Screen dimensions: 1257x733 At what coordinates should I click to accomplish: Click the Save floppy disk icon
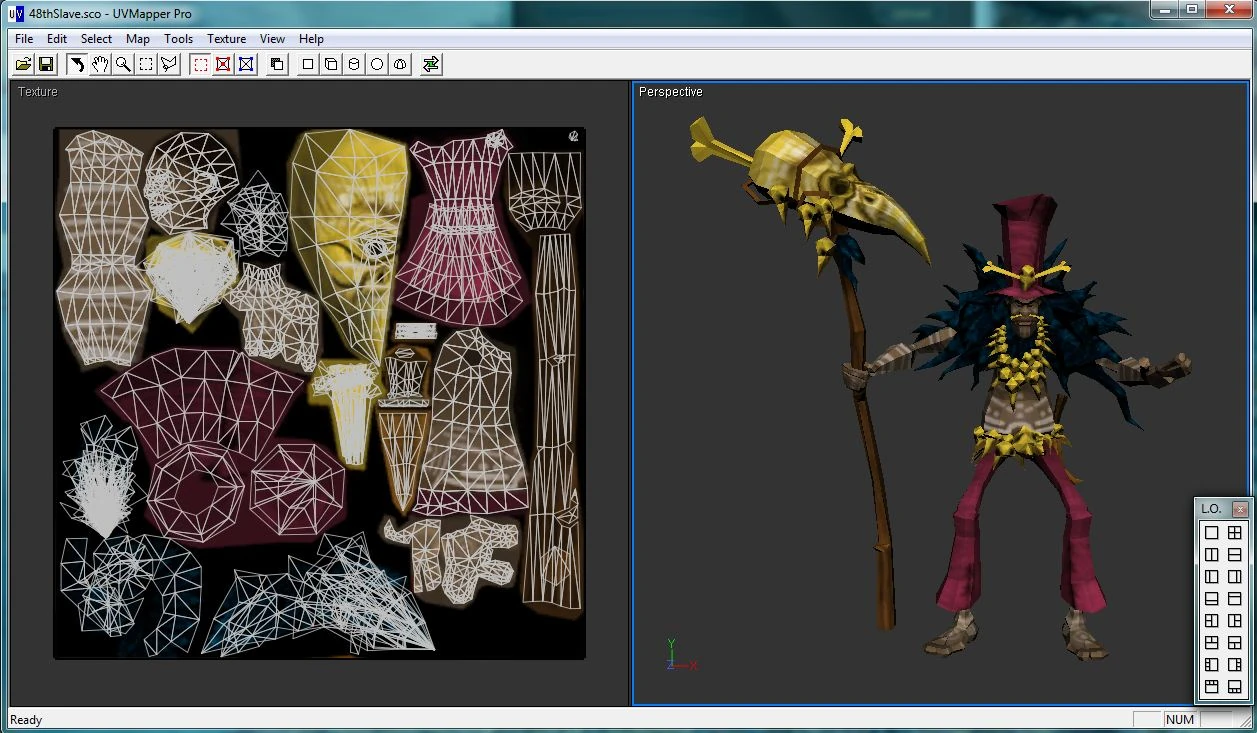pos(46,64)
